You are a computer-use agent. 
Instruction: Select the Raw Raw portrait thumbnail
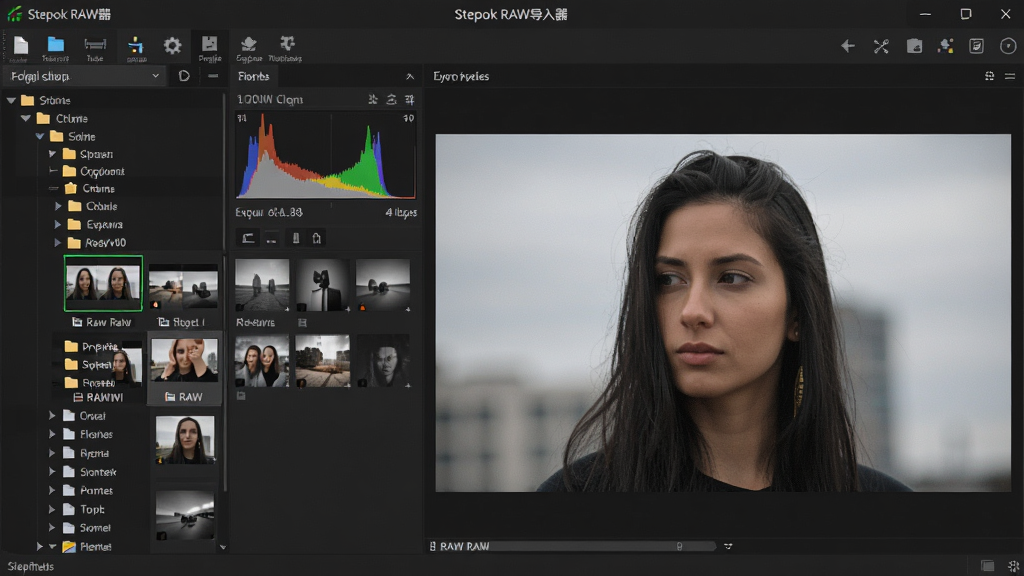pyautogui.click(x=103, y=283)
